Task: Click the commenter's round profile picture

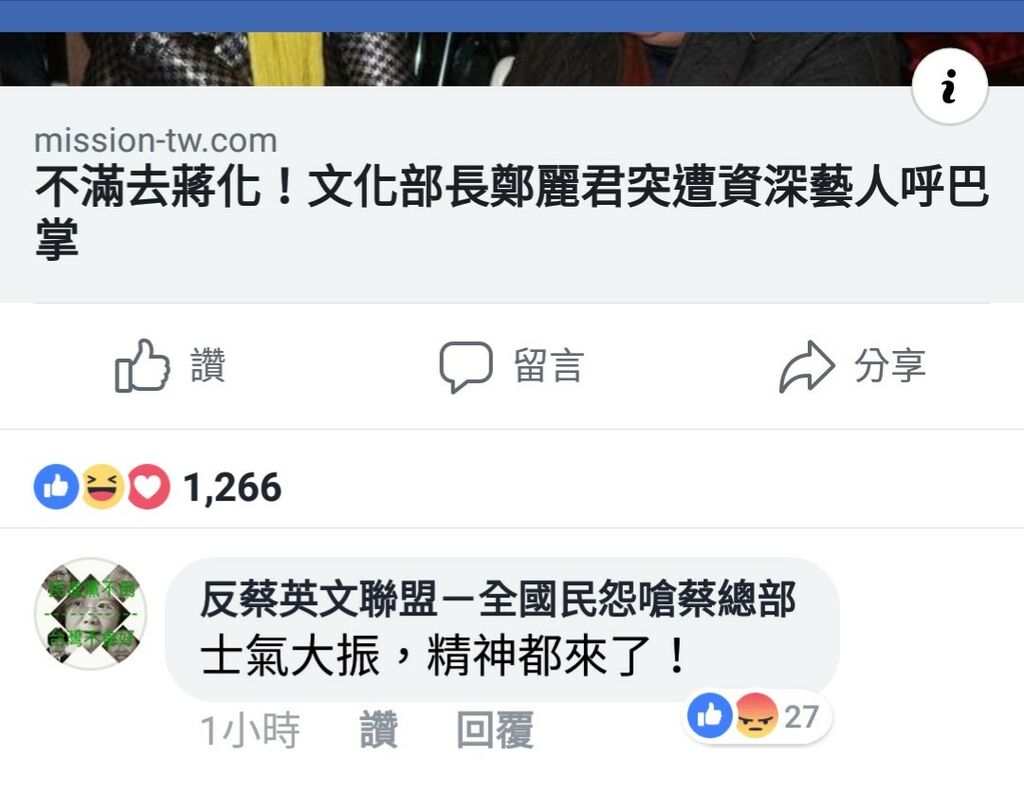Action: (91, 613)
